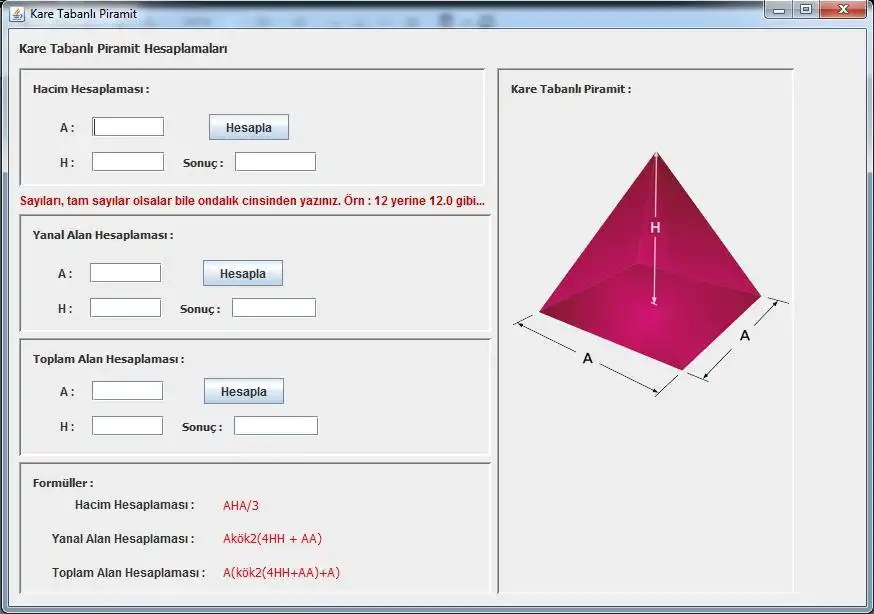Image resolution: width=874 pixels, height=614 pixels.
Task: Click the Toplam Alan Hesaplaması : section title
Action: [x=108, y=359]
